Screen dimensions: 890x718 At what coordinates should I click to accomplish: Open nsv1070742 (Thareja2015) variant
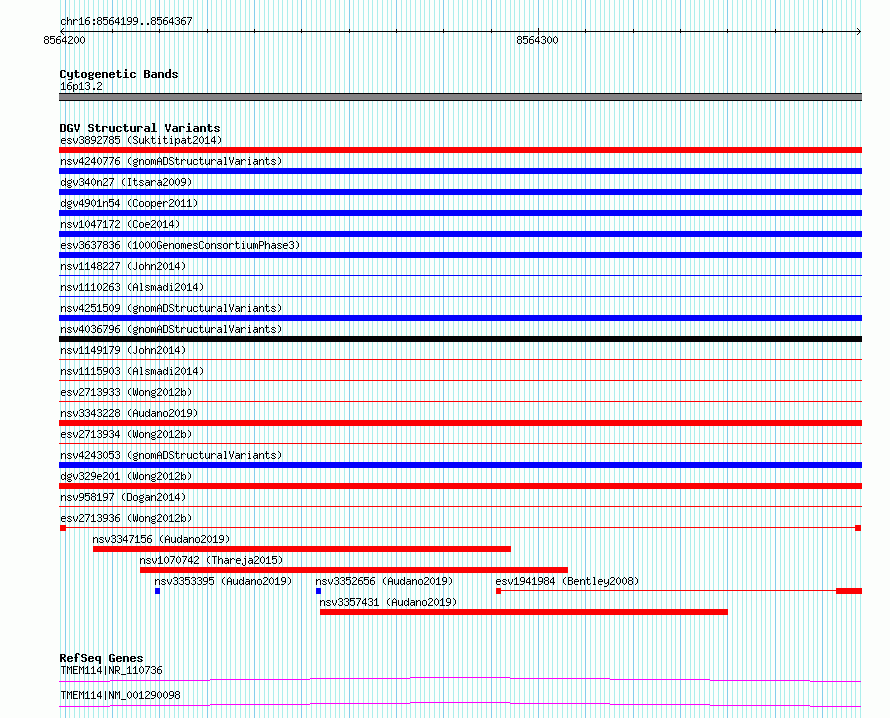[x=211, y=560]
